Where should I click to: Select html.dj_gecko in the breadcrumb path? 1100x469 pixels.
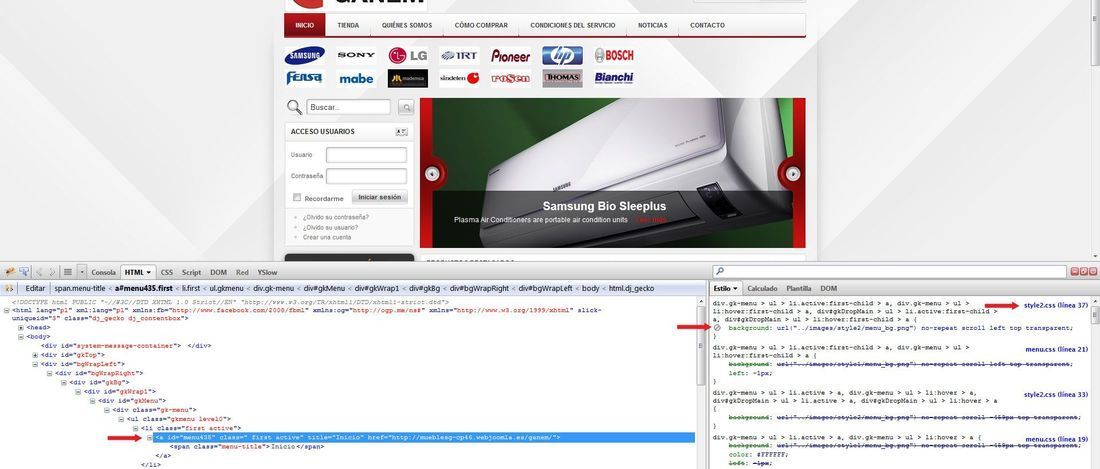(x=631, y=288)
